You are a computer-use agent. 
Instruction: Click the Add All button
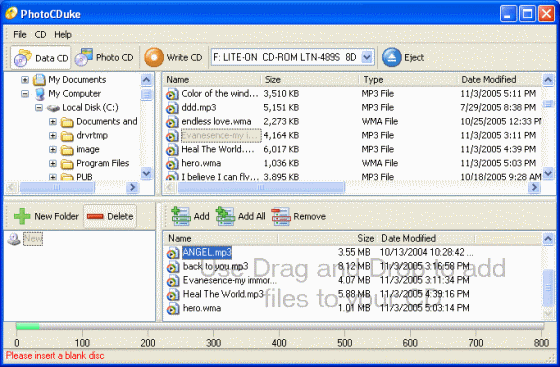tap(241, 216)
